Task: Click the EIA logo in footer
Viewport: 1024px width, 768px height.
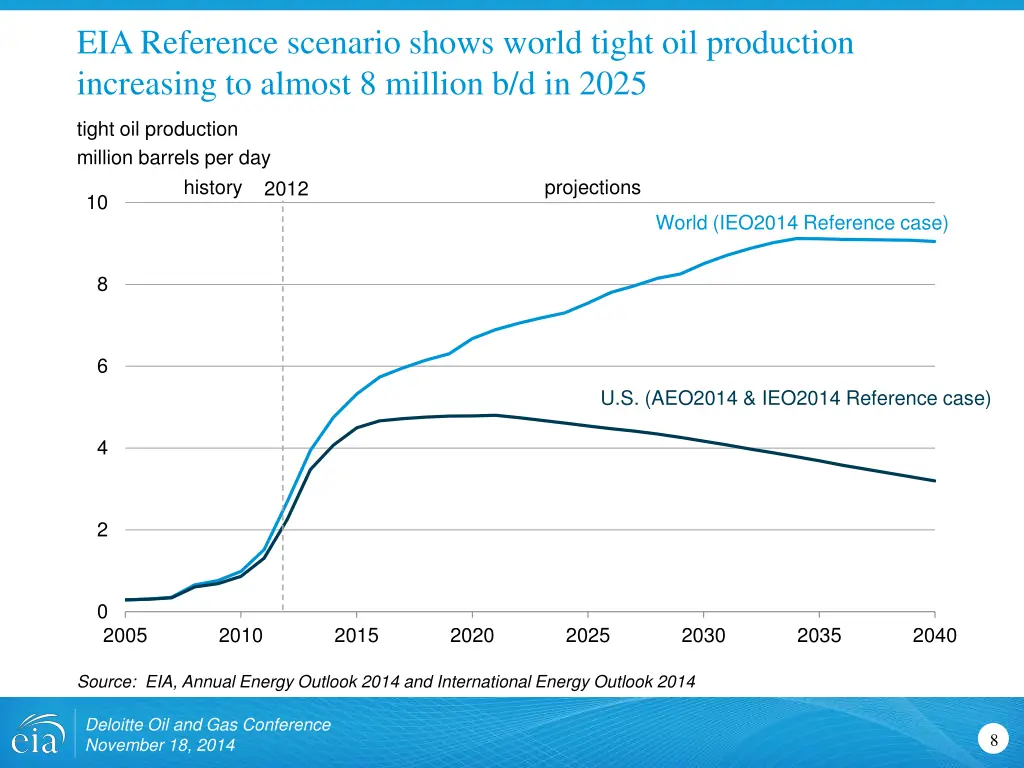Action: pos(36,735)
